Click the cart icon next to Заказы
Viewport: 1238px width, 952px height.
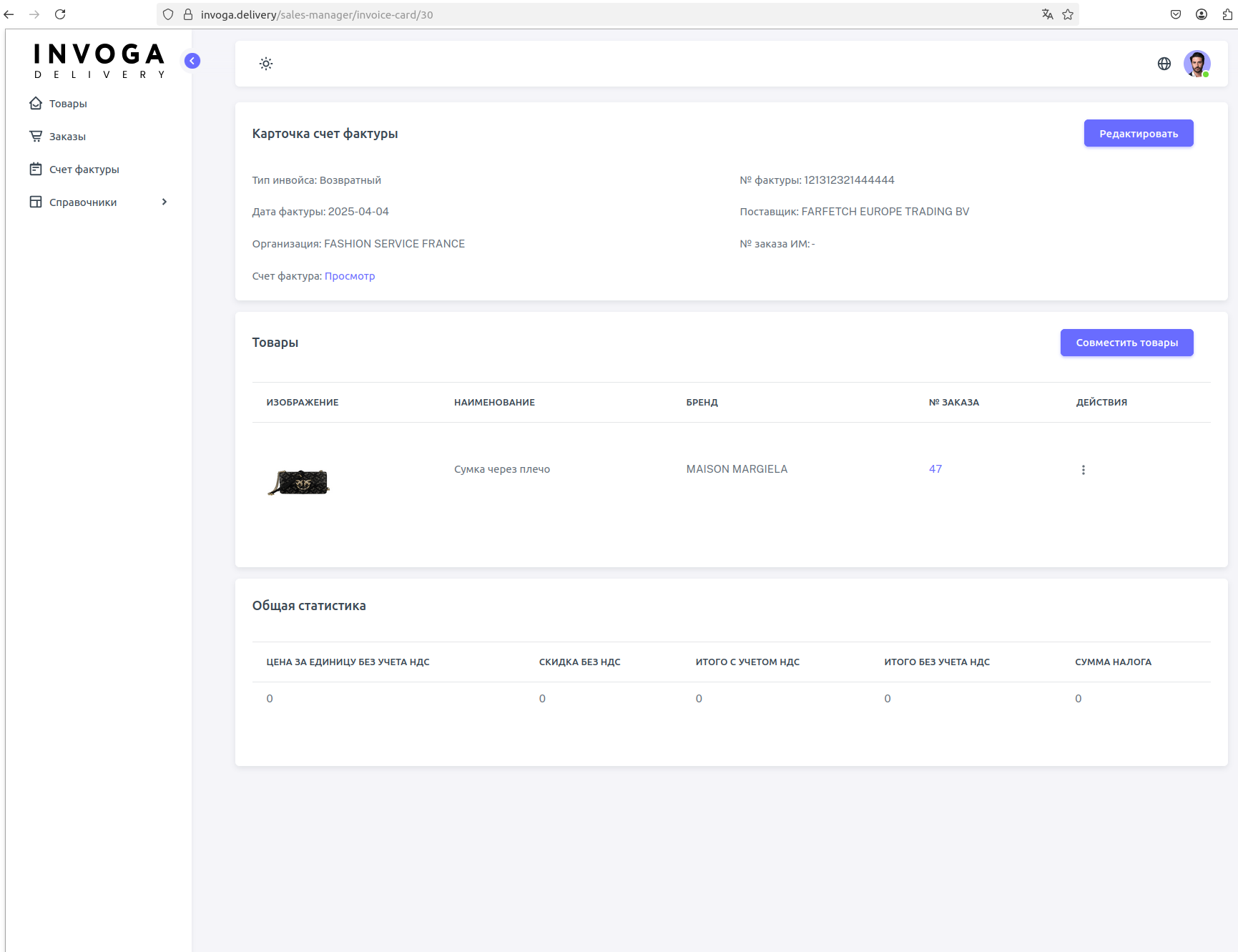tap(36, 136)
